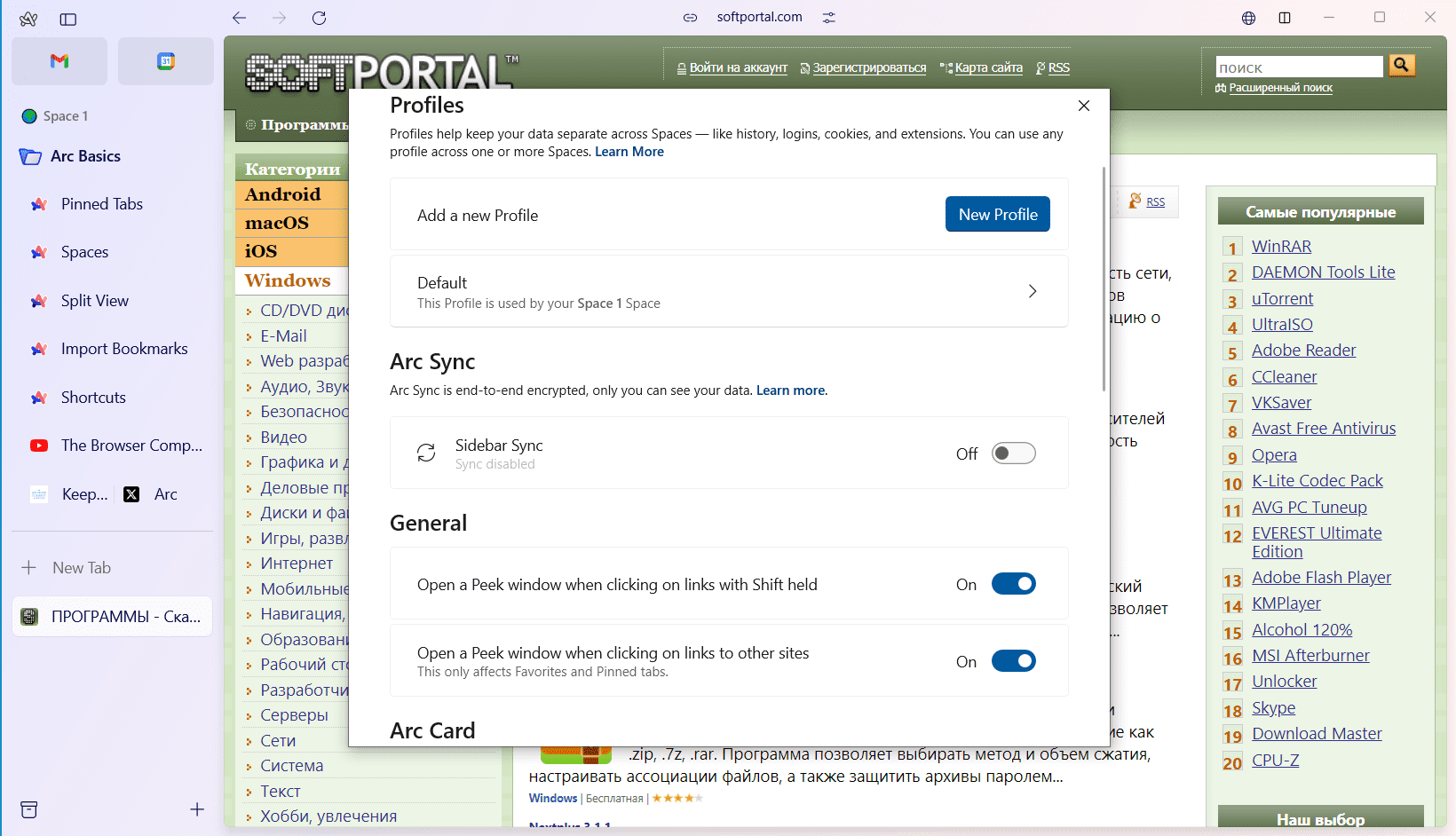Open the Arc Basics folder
This screenshot has width=1456, height=836.
(x=113, y=156)
